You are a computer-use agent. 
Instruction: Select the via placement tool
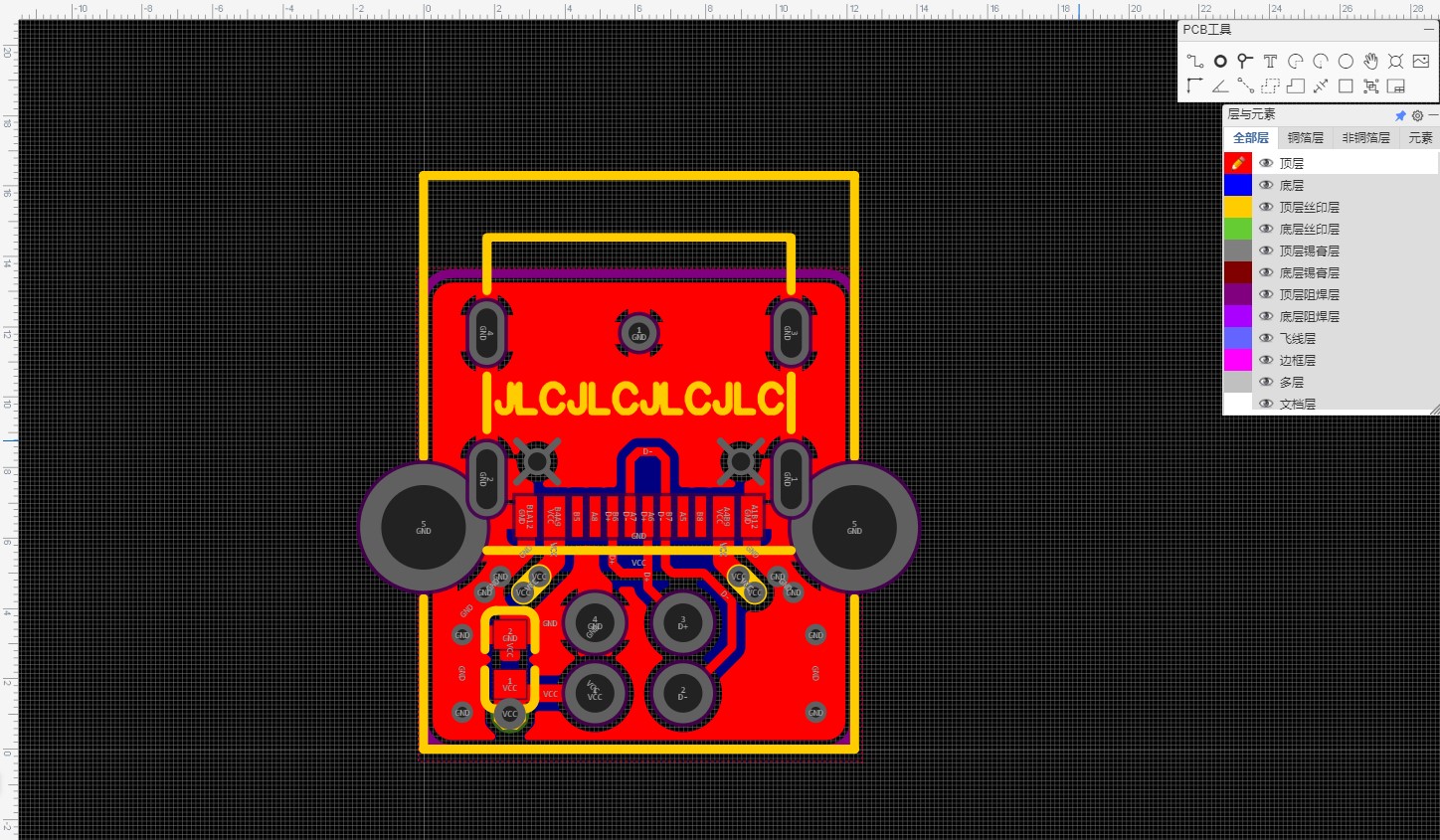pyautogui.click(x=1245, y=61)
